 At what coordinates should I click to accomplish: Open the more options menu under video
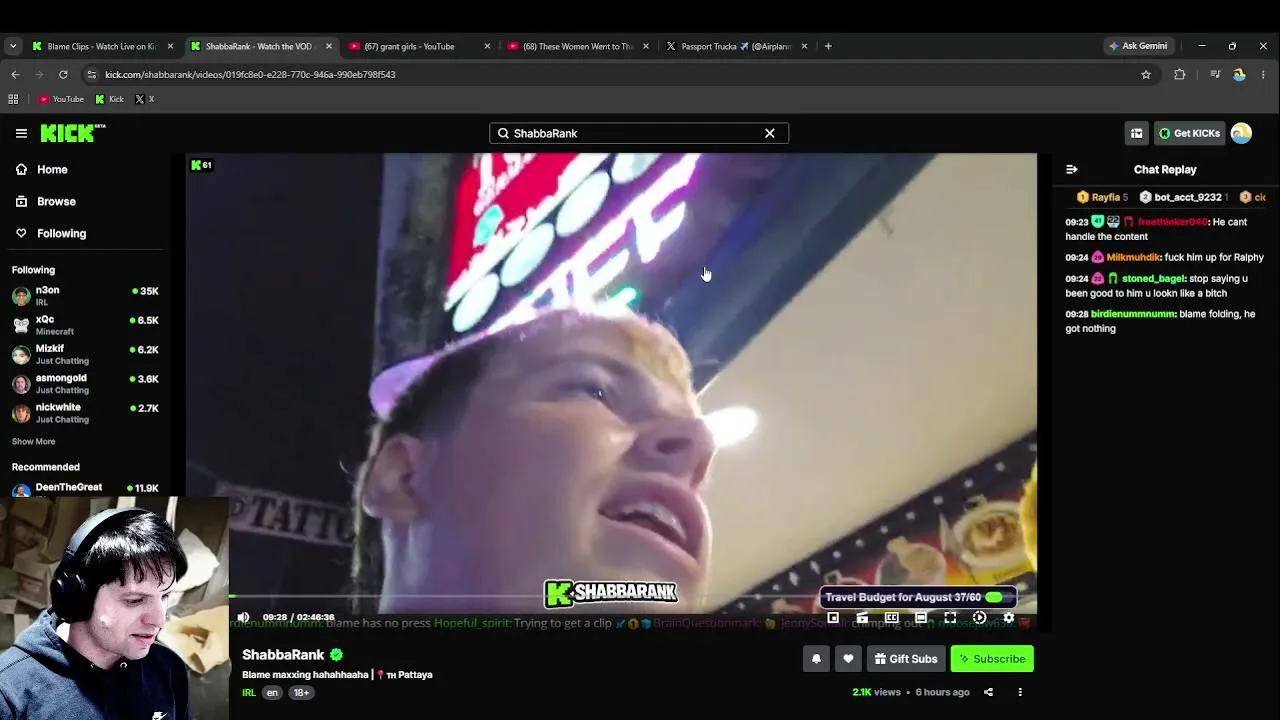(1020, 692)
